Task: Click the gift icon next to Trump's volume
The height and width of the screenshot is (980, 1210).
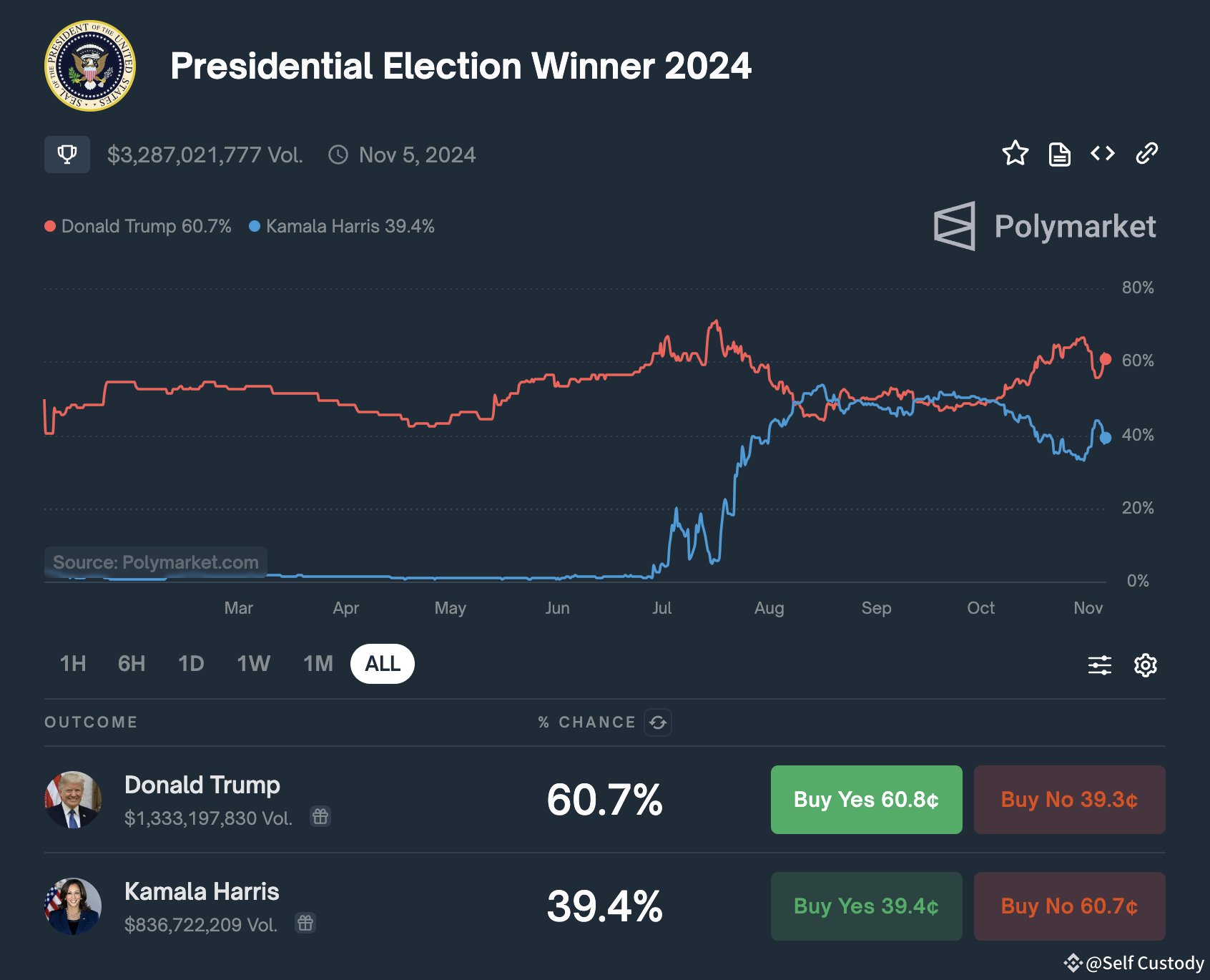Action: click(x=320, y=816)
